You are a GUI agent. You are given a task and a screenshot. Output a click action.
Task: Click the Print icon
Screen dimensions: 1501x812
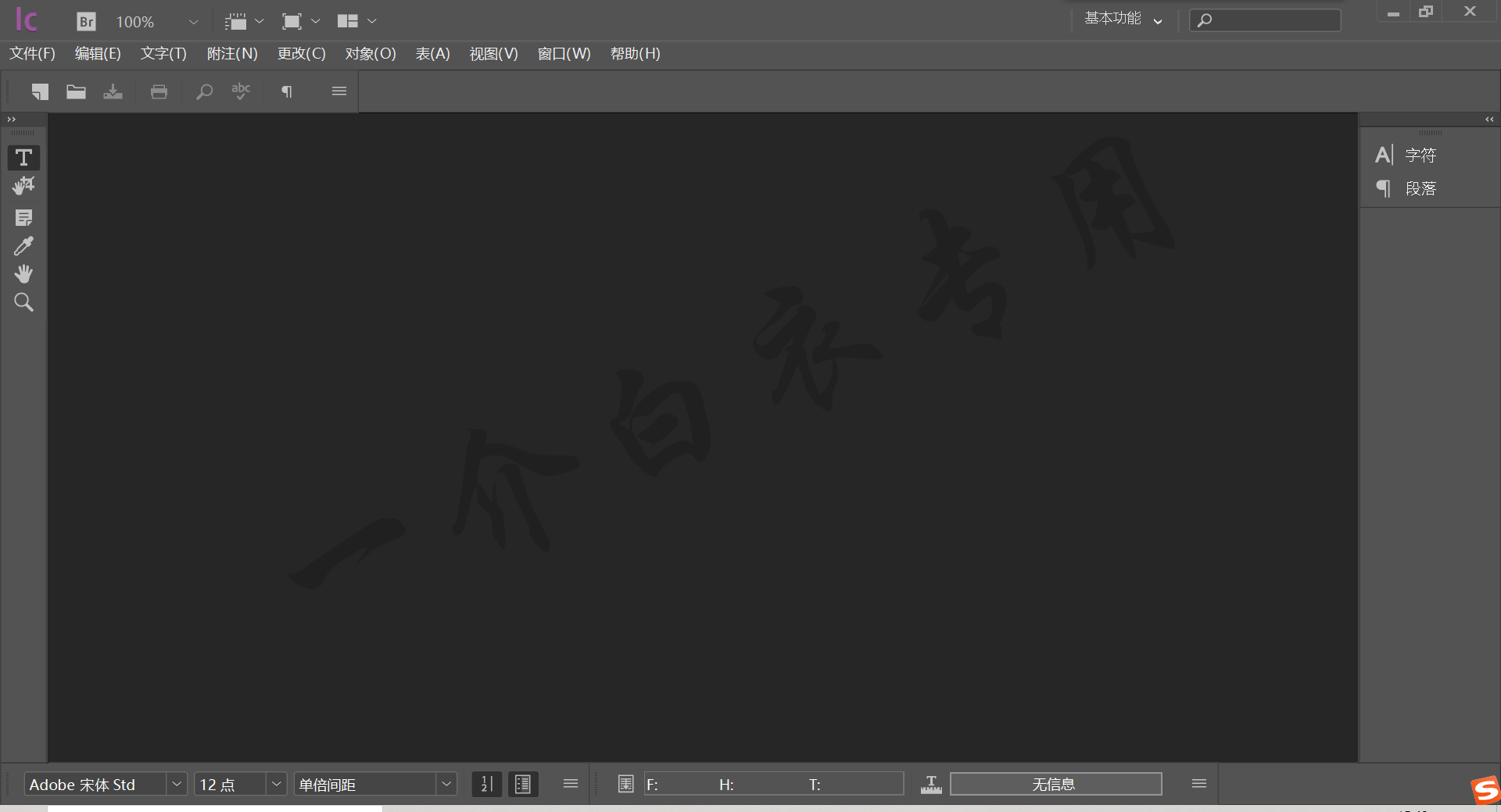tap(159, 91)
